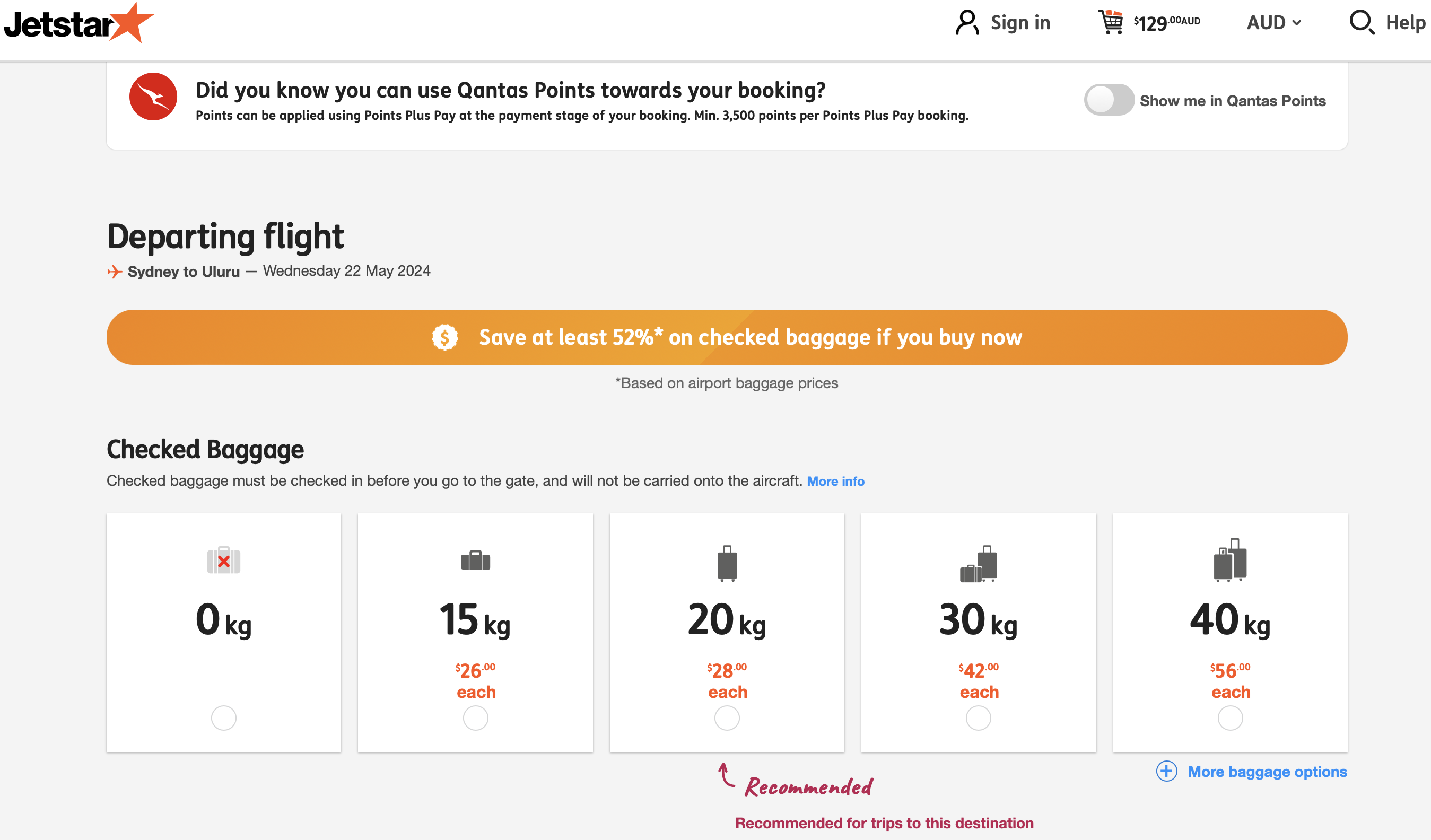This screenshot has width=1431, height=840.
Task: Click the no-baggage suitcase icon
Action: click(224, 561)
